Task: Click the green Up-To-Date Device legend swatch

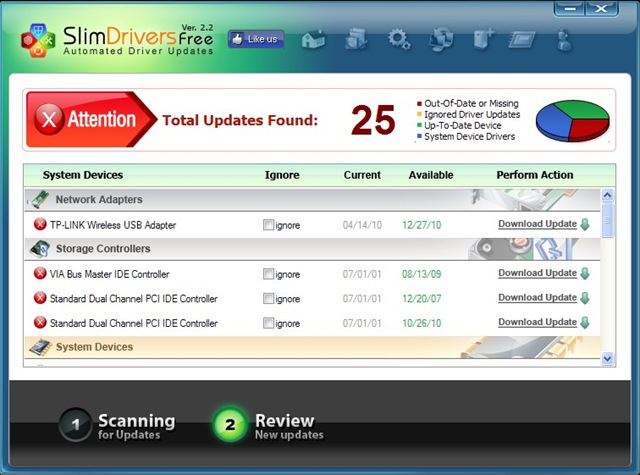Action: (419, 125)
